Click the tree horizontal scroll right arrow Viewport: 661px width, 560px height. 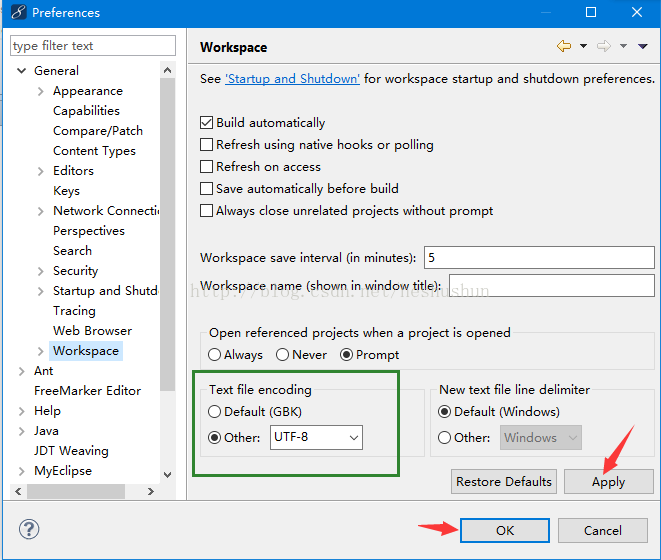click(150, 491)
